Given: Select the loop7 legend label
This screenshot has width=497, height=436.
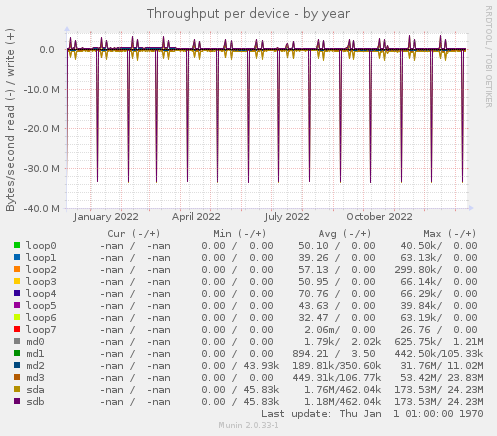Looking at the screenshot, I should (41, 330).
